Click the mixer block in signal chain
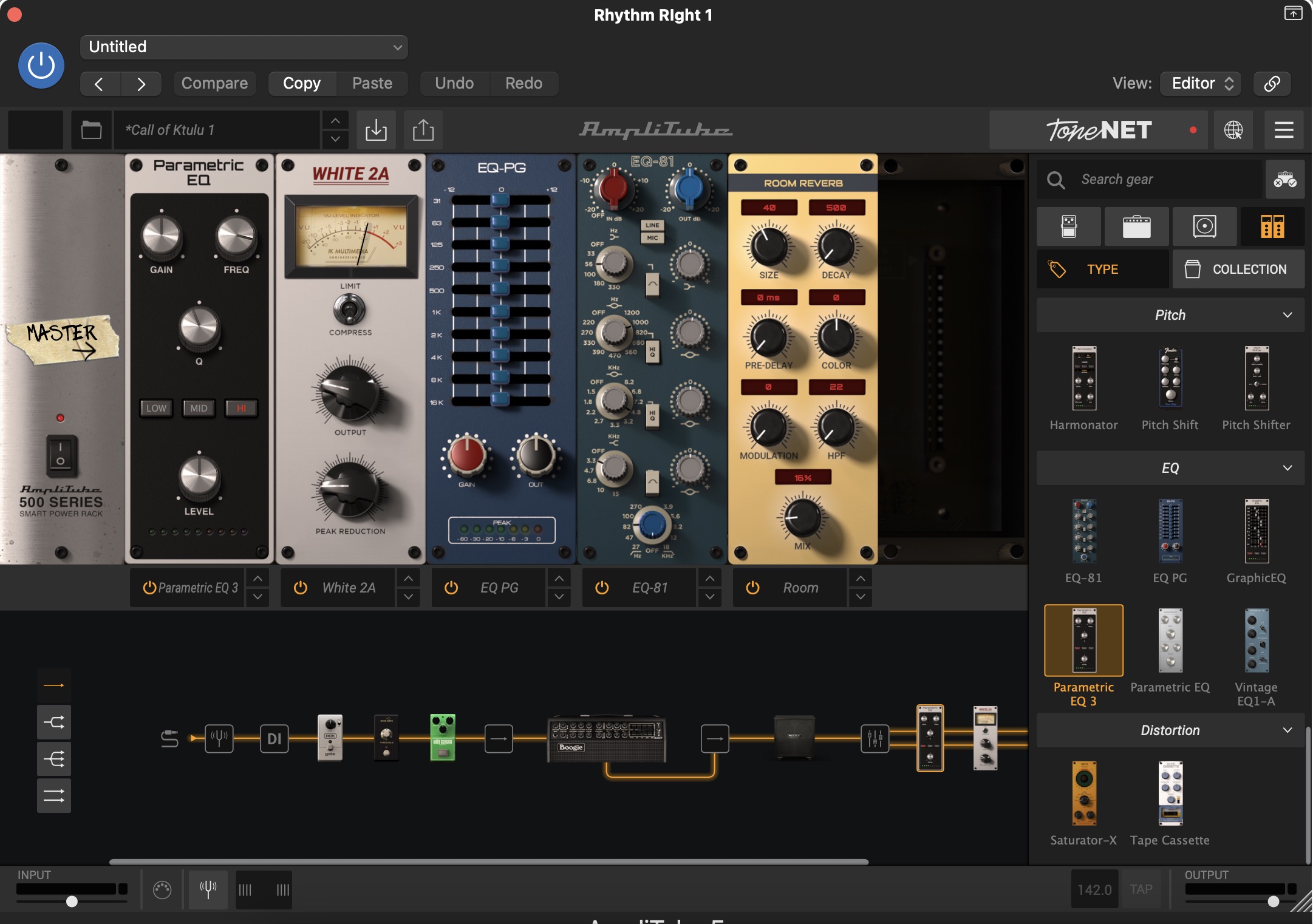This screenshot has width=1313, height=924. (875, 739)
